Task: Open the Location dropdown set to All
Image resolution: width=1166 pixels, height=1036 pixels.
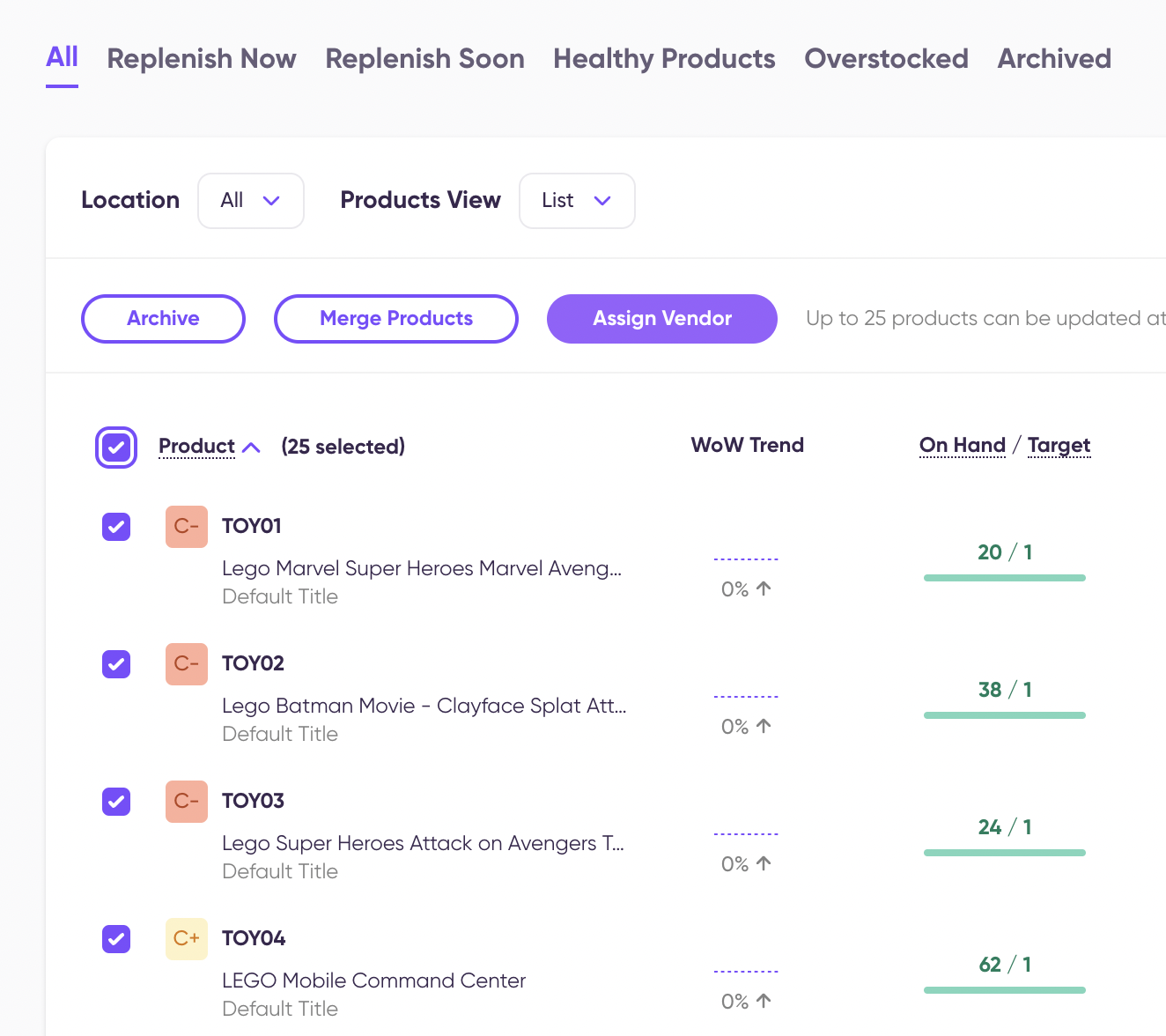Action: tap(251, 201)
